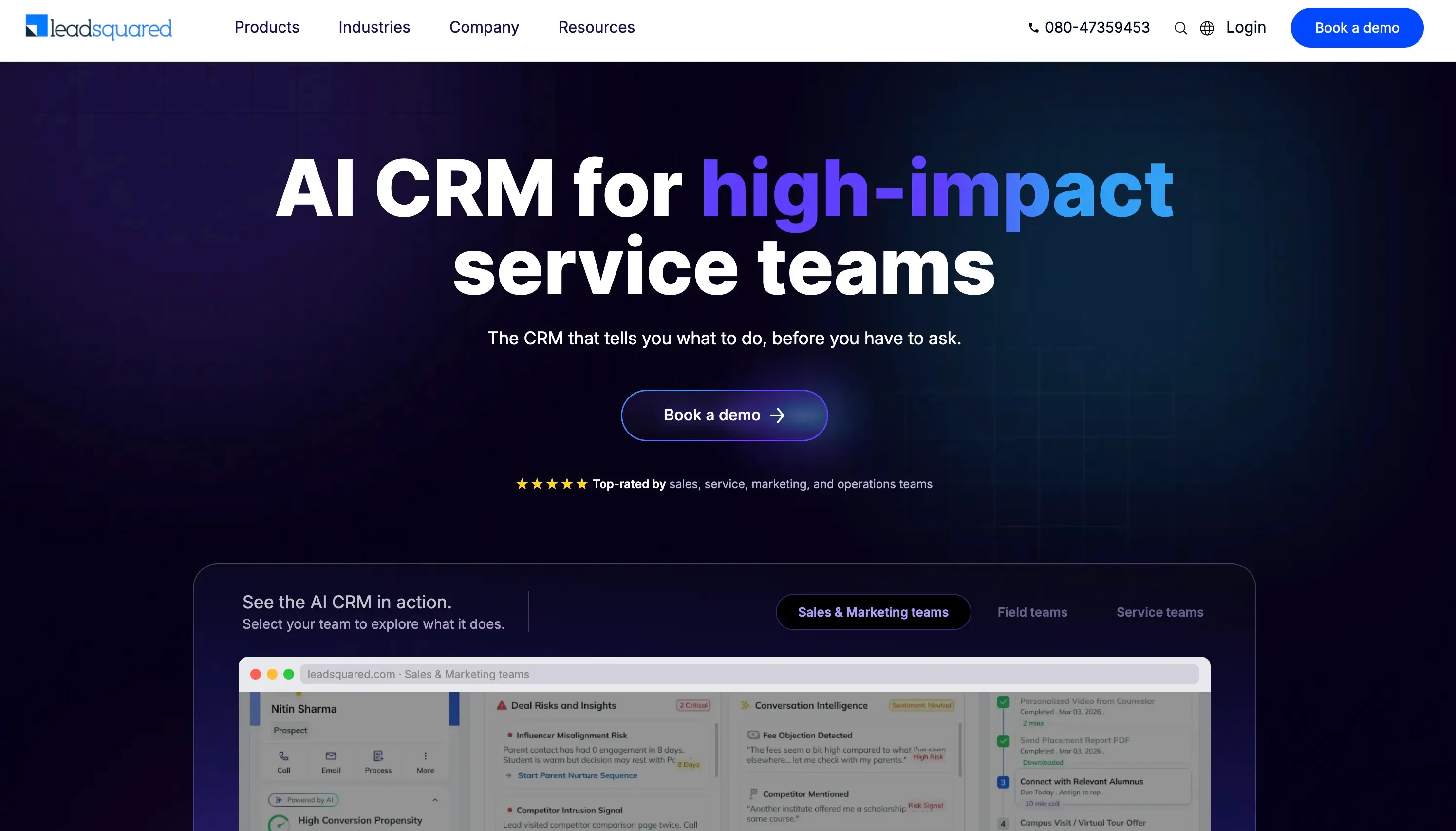Click the Influencer Misalignment Risk heading

click(572, 736)
